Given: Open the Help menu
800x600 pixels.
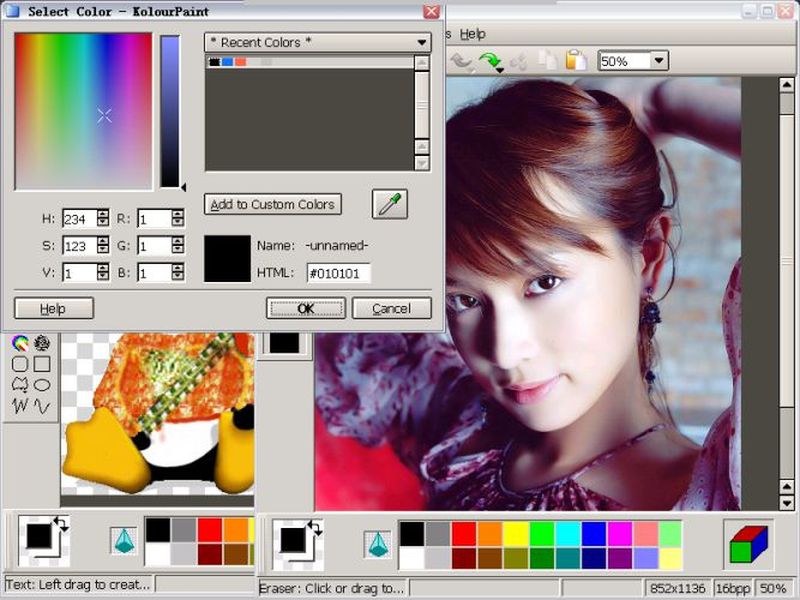Looking at the screenshot, I should click(472, 34).
